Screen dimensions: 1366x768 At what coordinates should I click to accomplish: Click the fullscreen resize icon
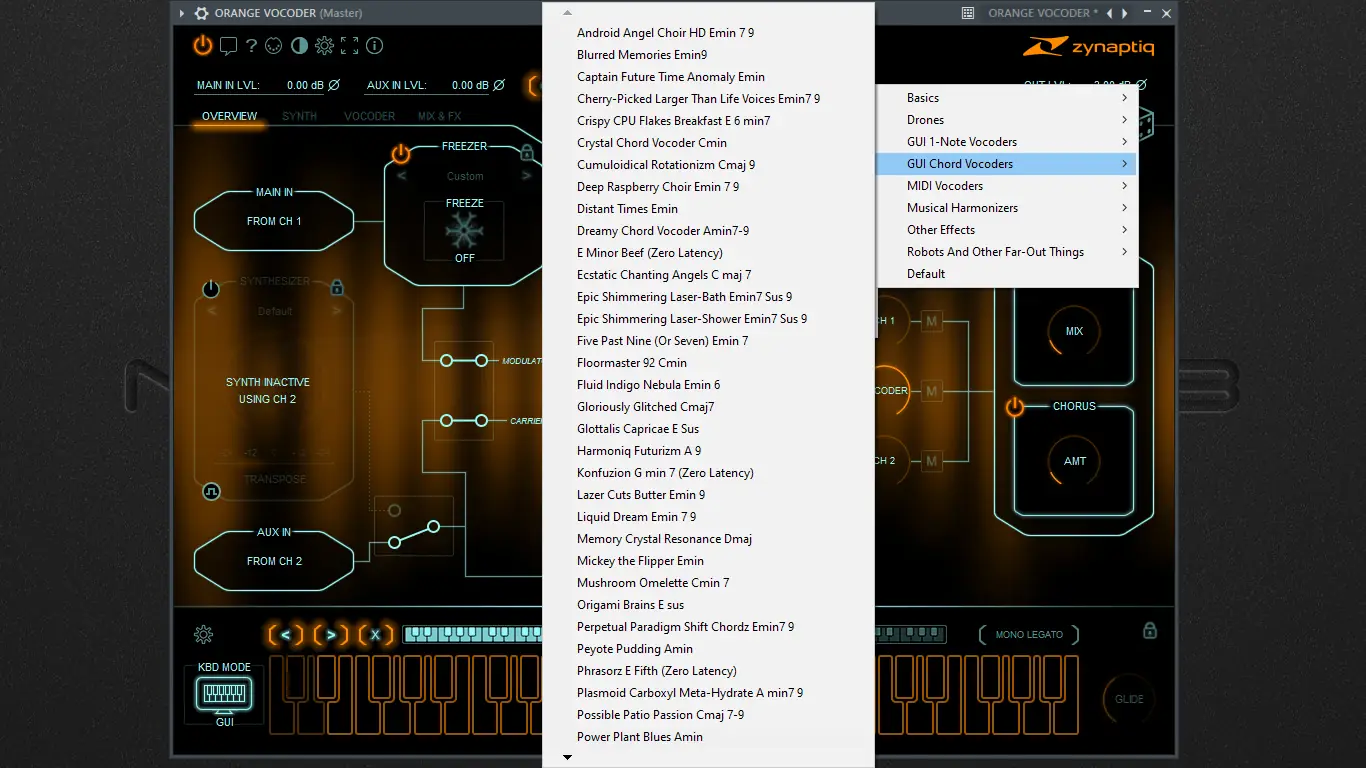[x=350, y=45]
